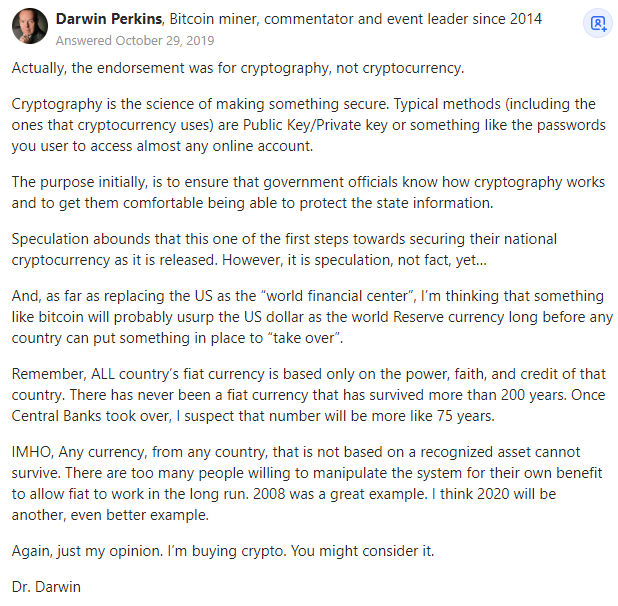
Task: Click the "Dr. Darwin" signature
Action: 46,587
